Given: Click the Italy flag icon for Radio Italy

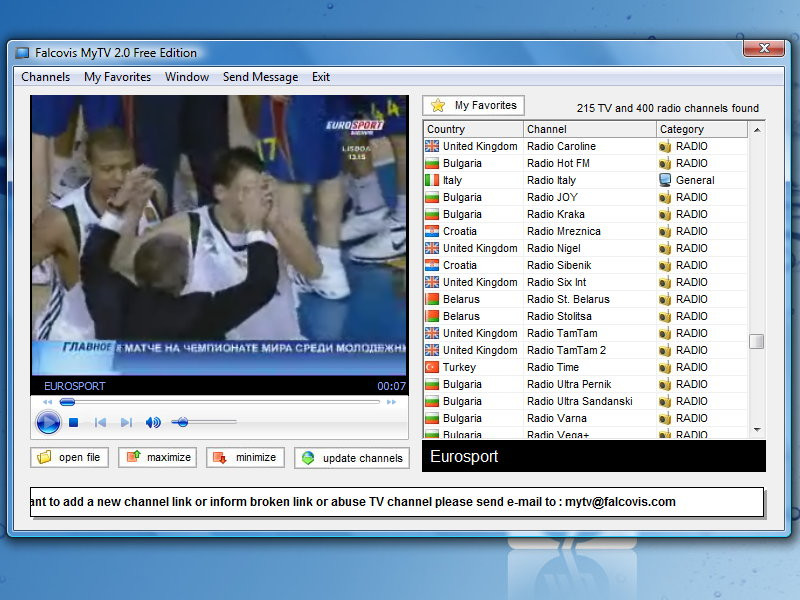Looking at the screenshot, I should [x=432, y=180].
